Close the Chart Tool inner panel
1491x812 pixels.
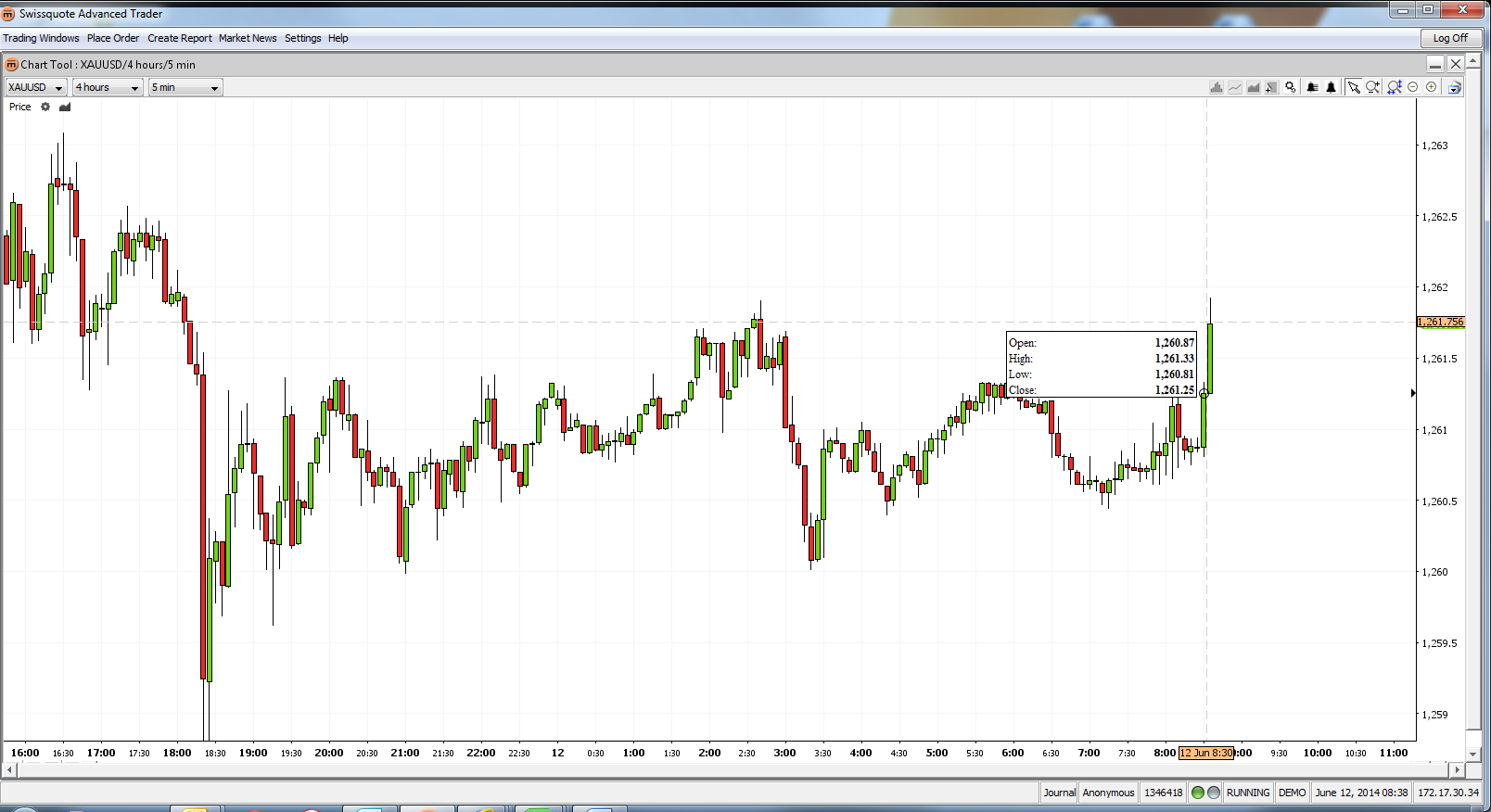tap(1456, 64)
